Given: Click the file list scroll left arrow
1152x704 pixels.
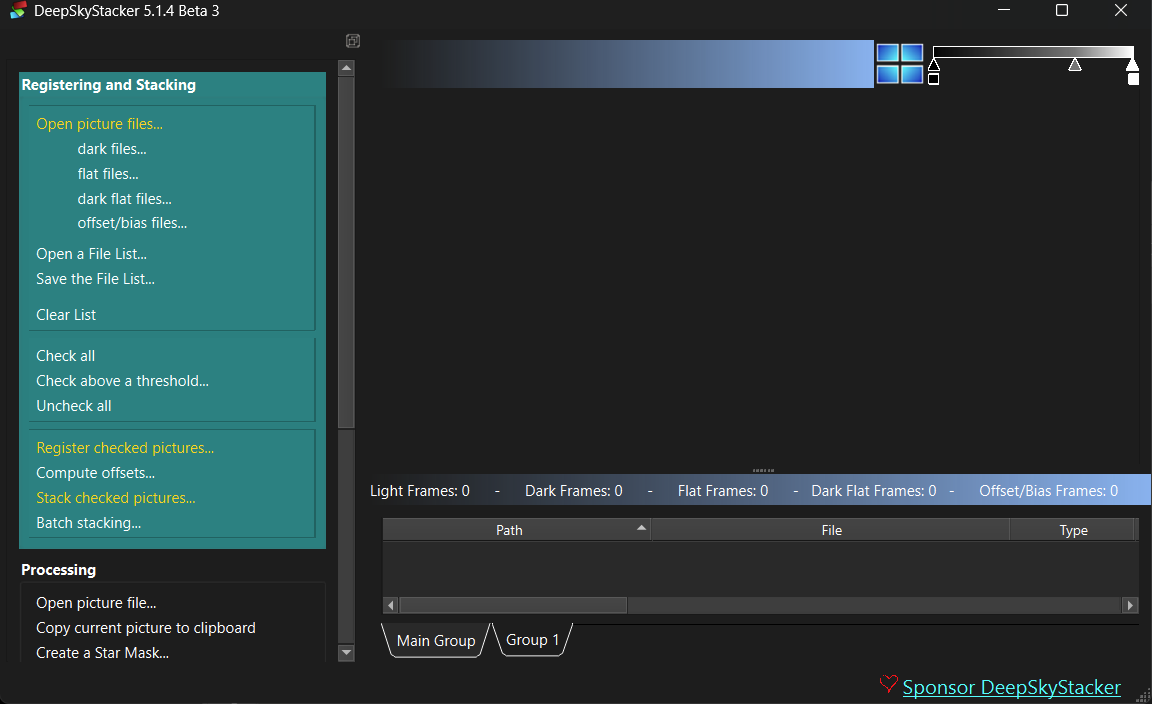Looking at the screenshot, I should (391, 606).
